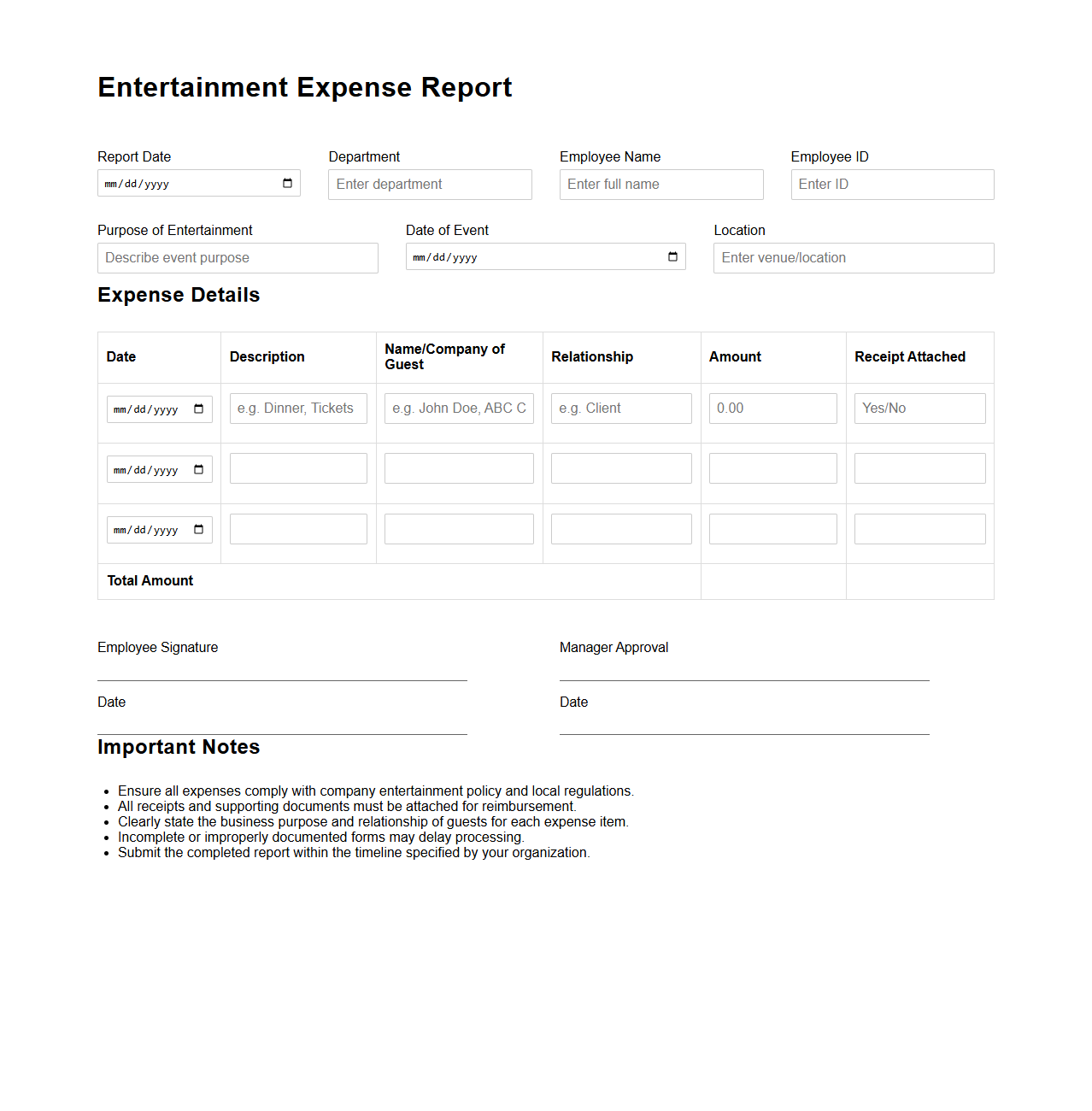1092x1111 pixels.
Task: Open calendar picker in third expense row
Action: (x=198, y=530)
